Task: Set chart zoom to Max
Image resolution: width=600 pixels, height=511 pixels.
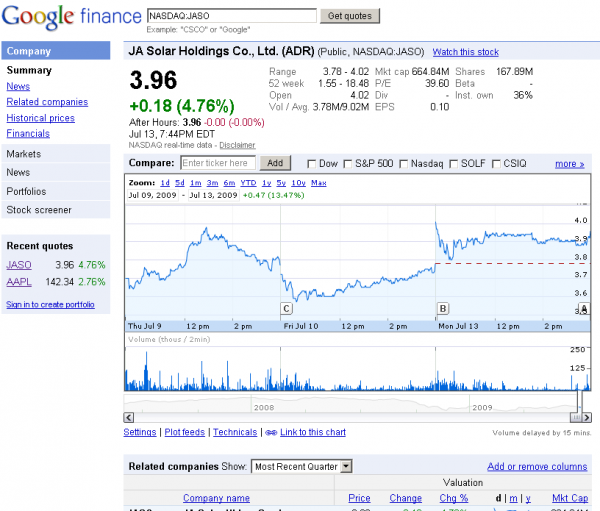Action: coord(319,183)
